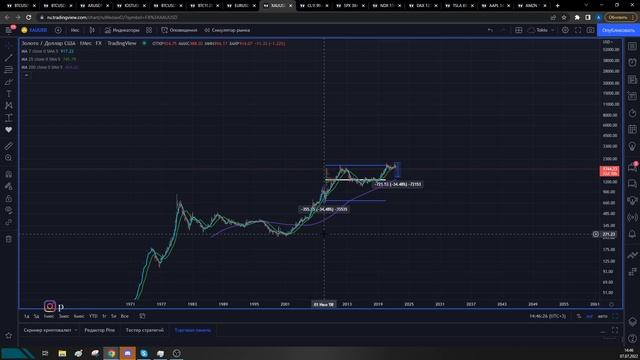Image resolution: width=640 pixels, height=360 pixels.
Task: Maximize the bottom panel icon
Action: coord(615,330)
